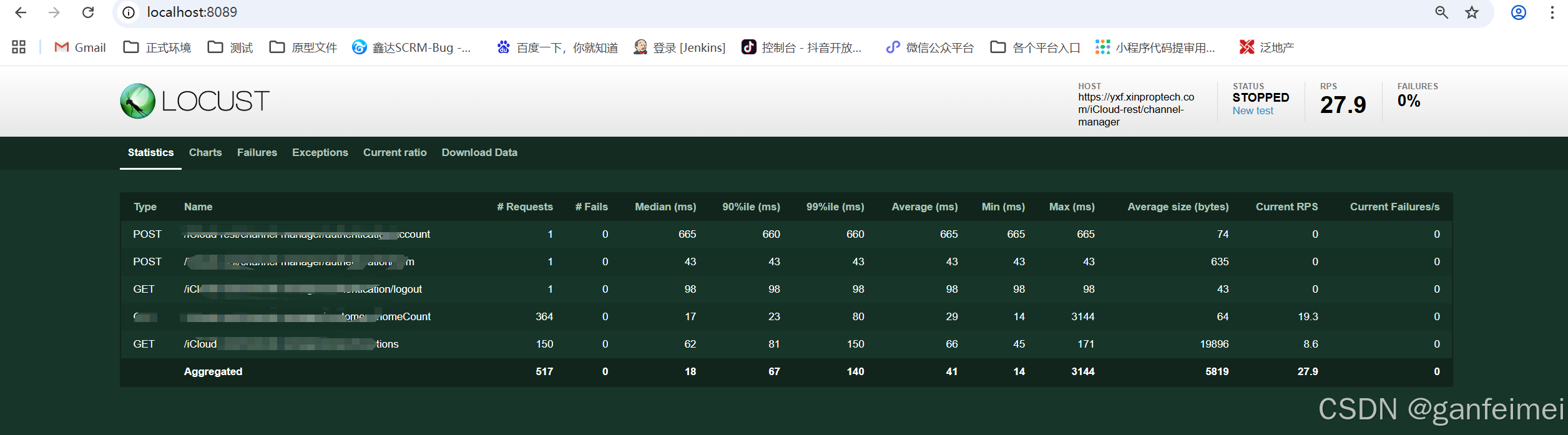Sort by the Average size (bytes) header
This screenshot has height=435, width=1568.
point(1178,207)
